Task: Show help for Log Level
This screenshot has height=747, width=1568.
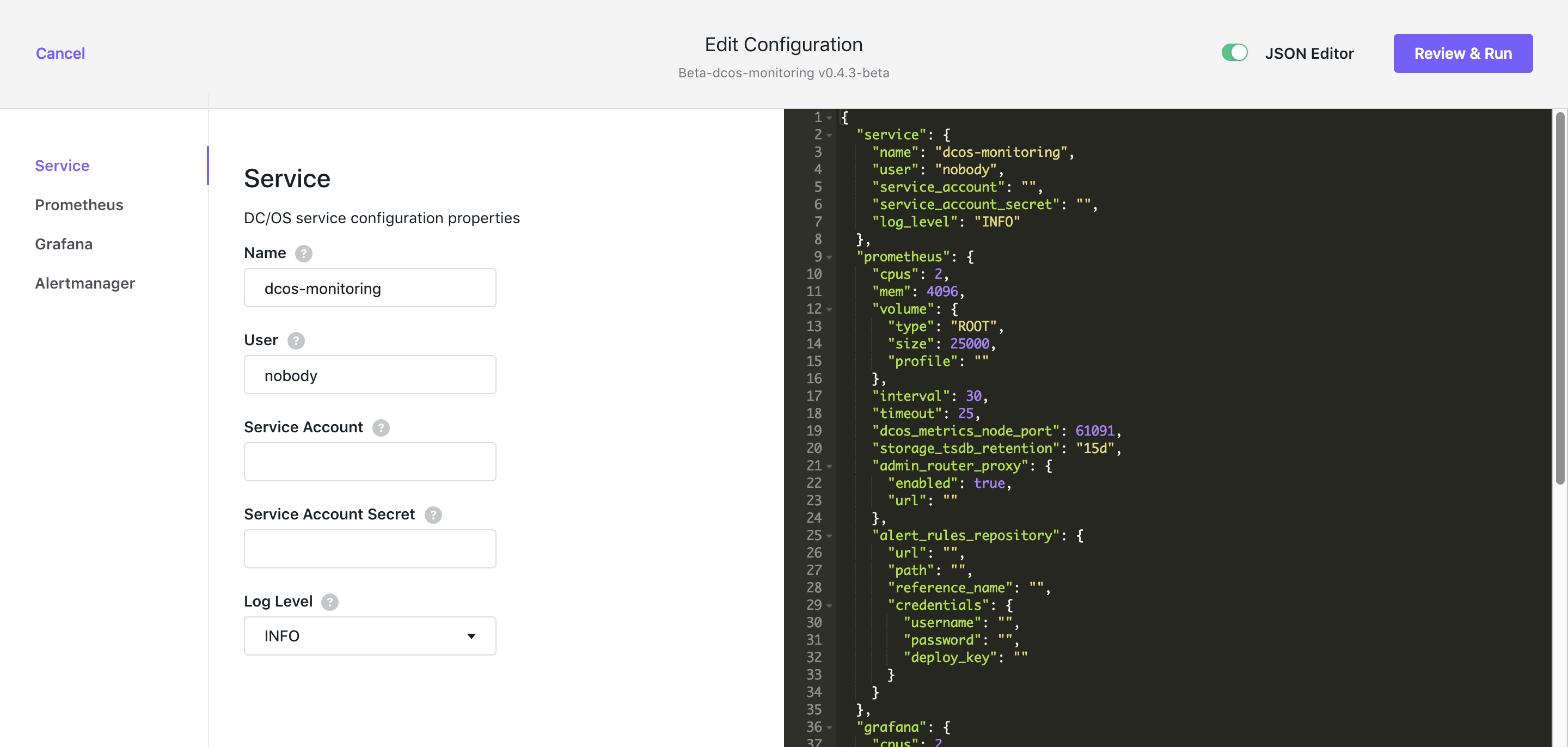Action: (329, 602)
